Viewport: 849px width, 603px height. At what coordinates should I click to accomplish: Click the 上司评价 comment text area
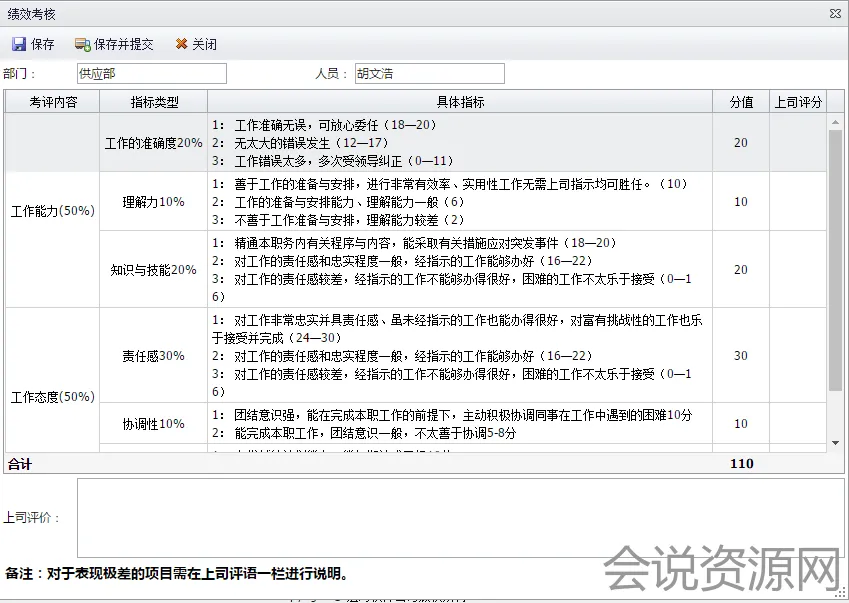460,518
